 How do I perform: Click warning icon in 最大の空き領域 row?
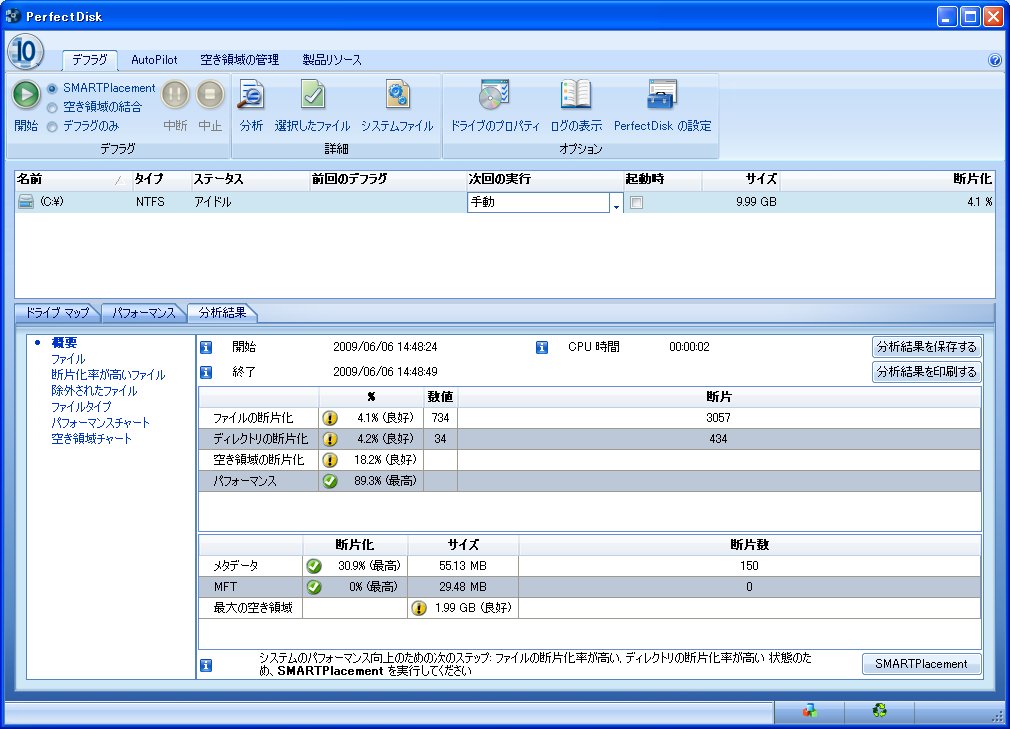419,608
